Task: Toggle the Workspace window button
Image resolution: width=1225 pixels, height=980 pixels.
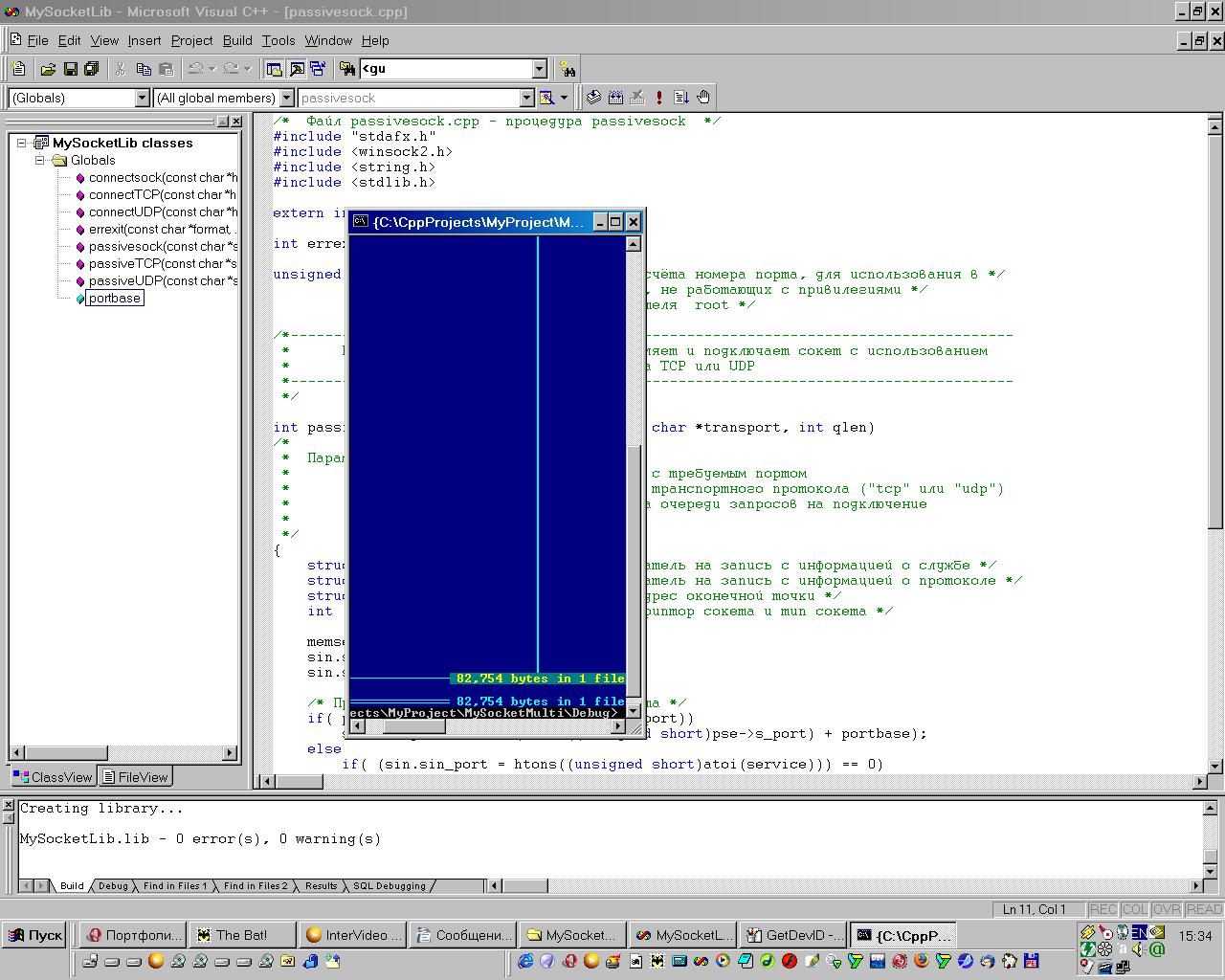Action: 275,69
